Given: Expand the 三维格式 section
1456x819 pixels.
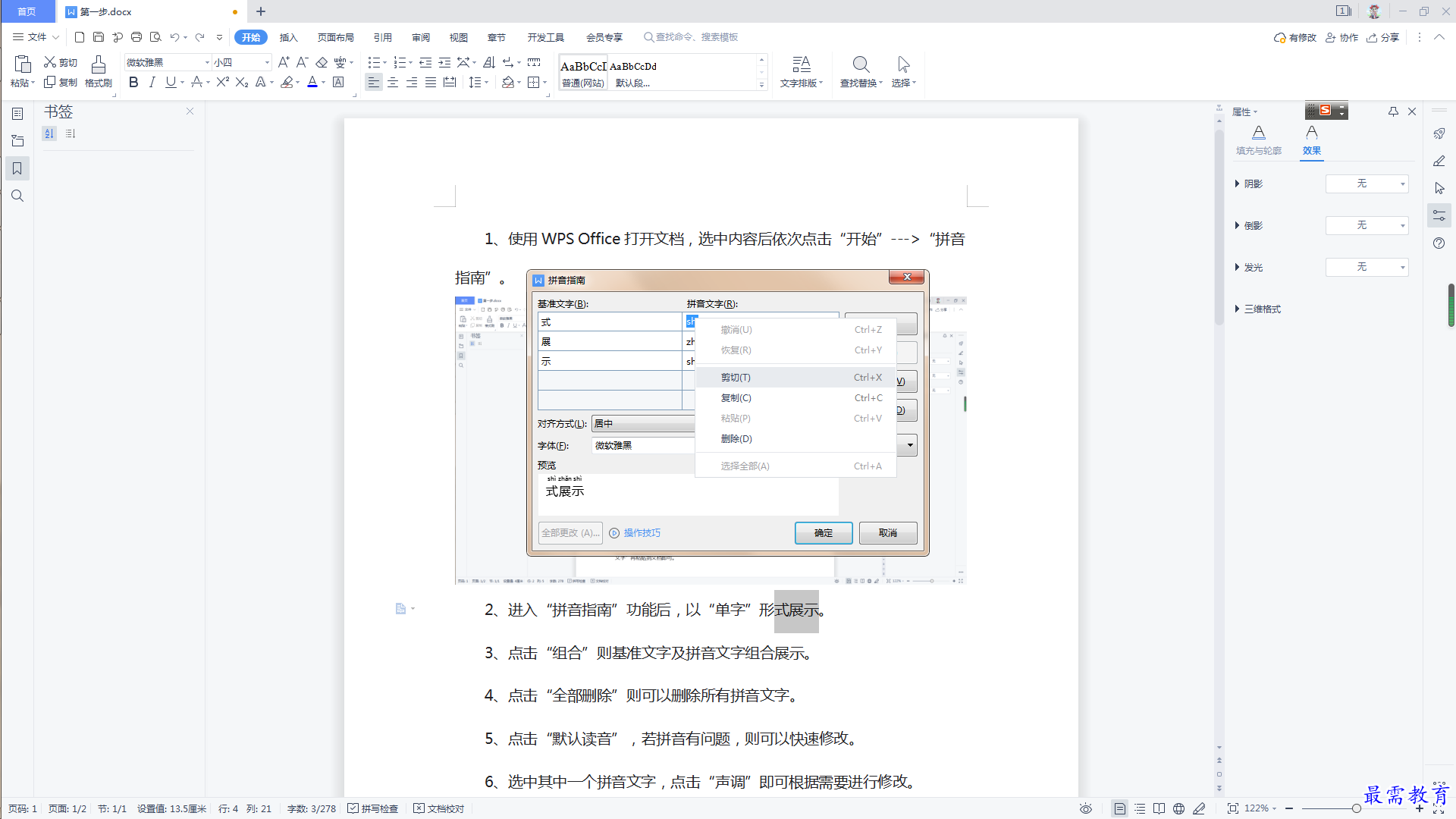Looking at the screenshot, I should point(1258,309).
